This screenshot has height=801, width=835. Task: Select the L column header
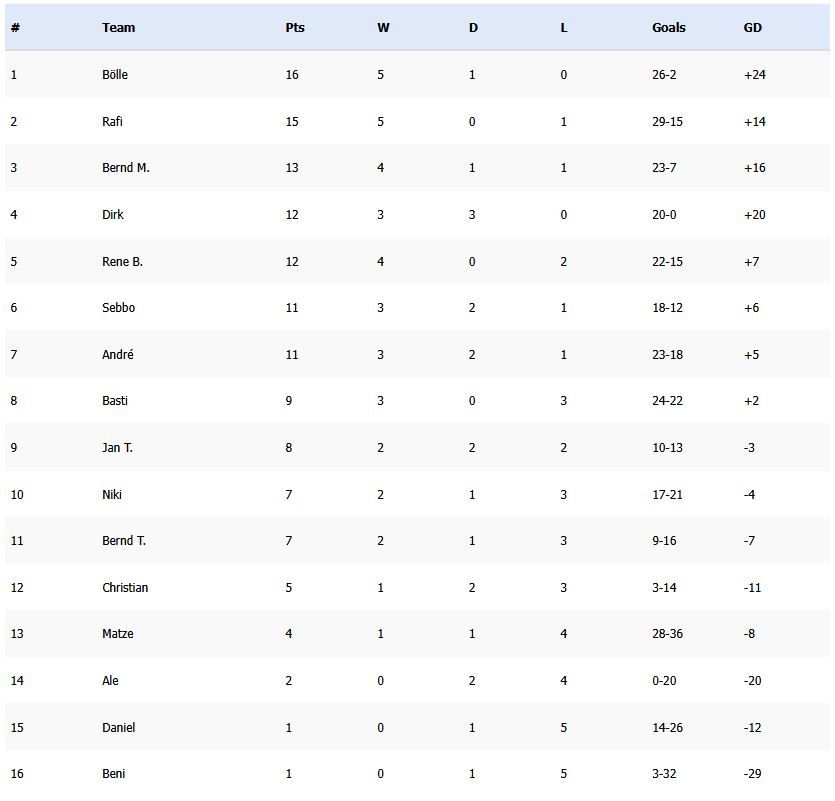click(x=564, y=28)
